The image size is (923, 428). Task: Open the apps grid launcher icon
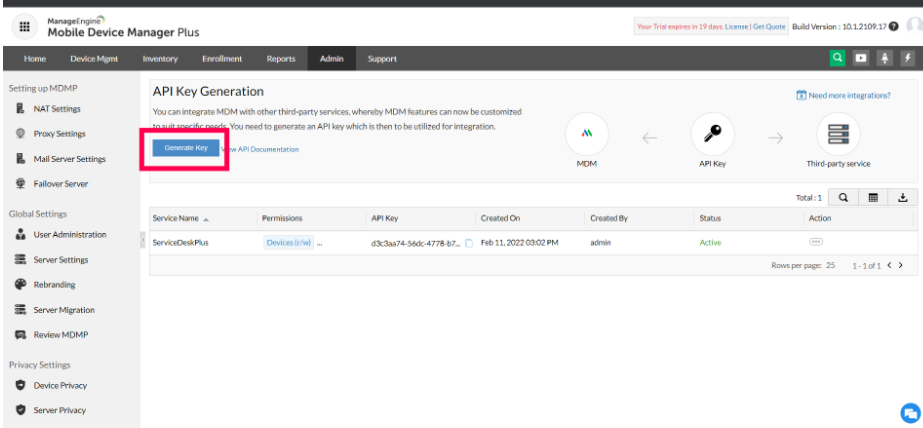pos(25,26)
